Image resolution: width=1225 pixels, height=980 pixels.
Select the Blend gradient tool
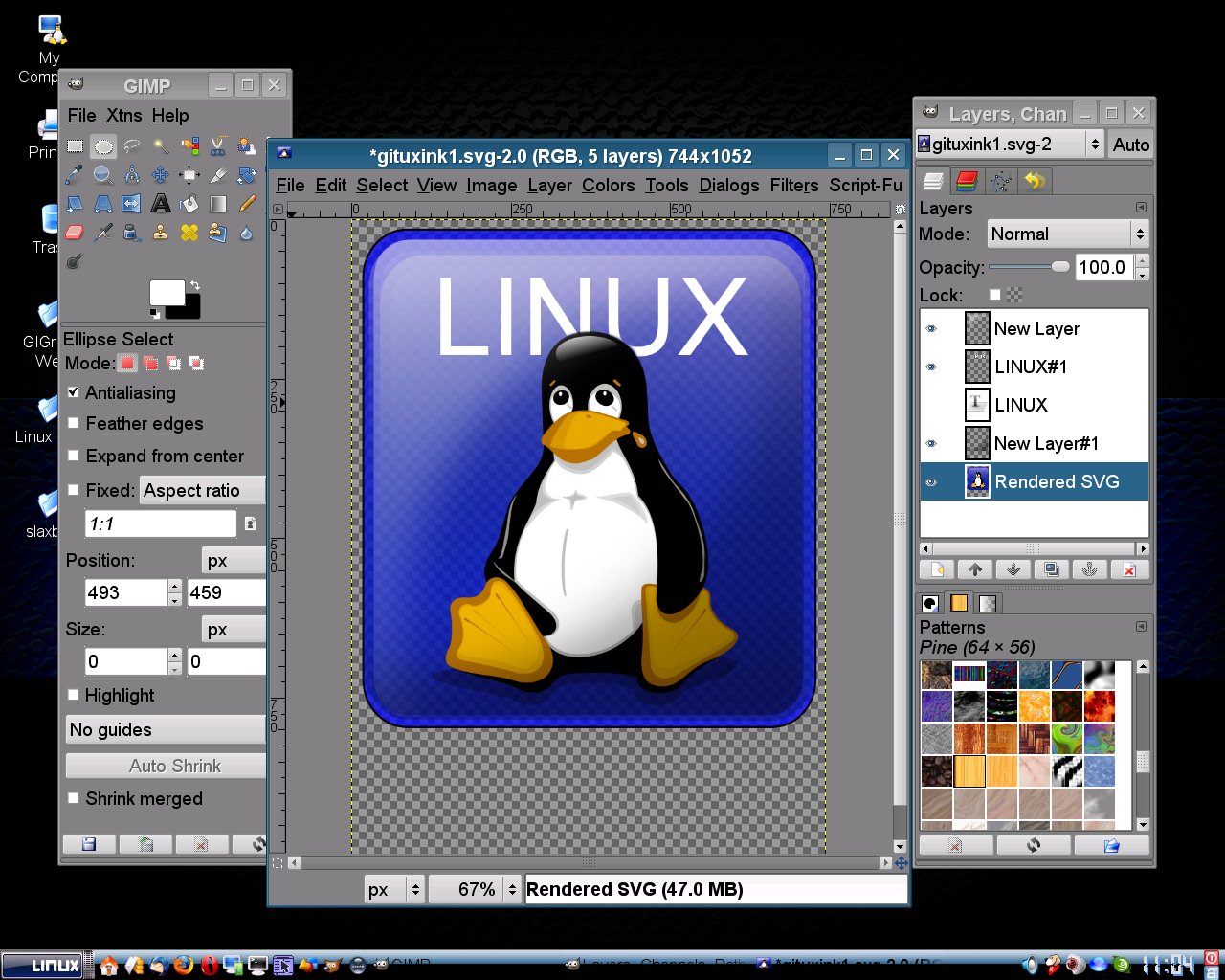218,203
